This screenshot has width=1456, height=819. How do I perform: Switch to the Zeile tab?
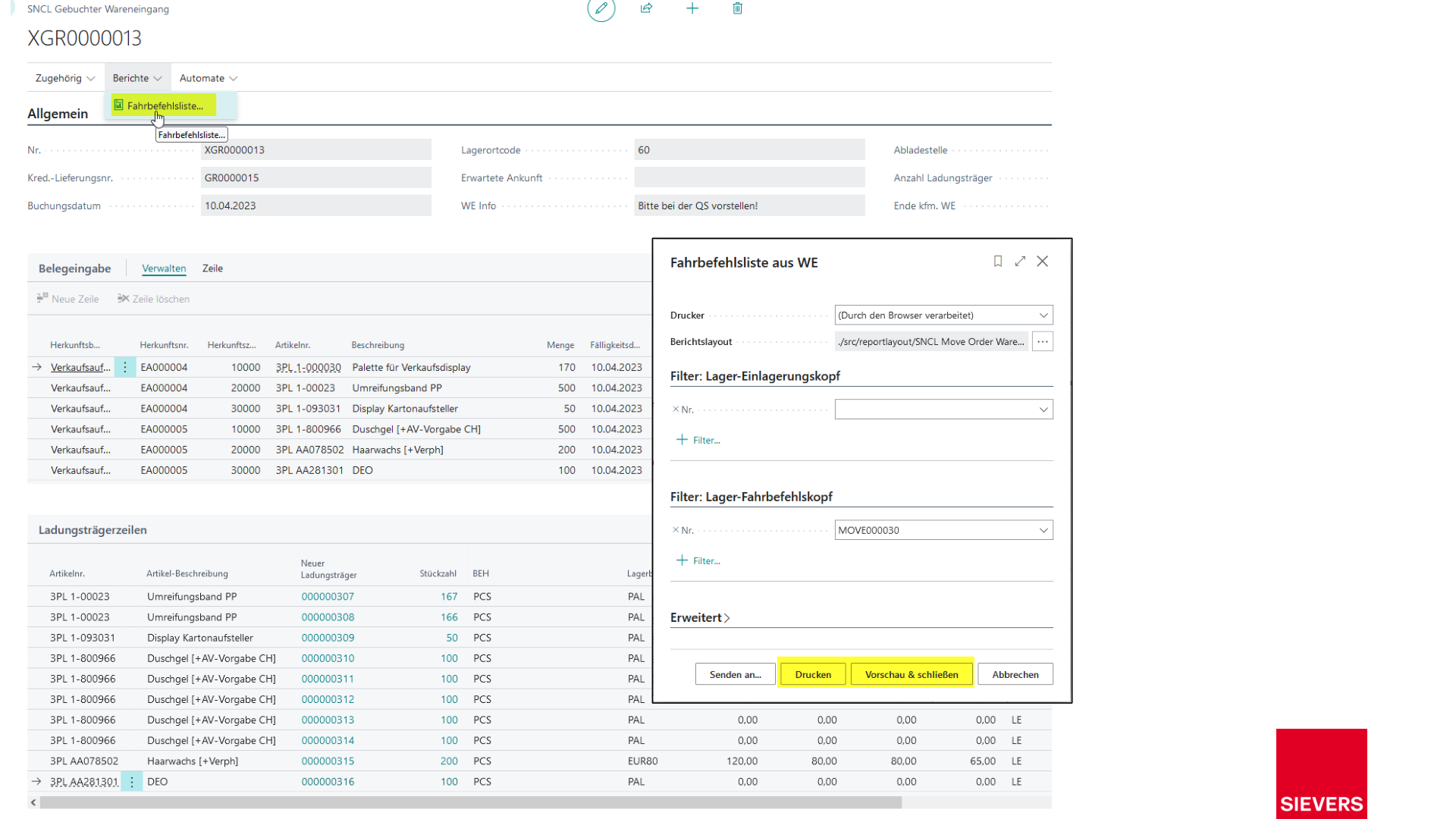[x=212, y=268]
